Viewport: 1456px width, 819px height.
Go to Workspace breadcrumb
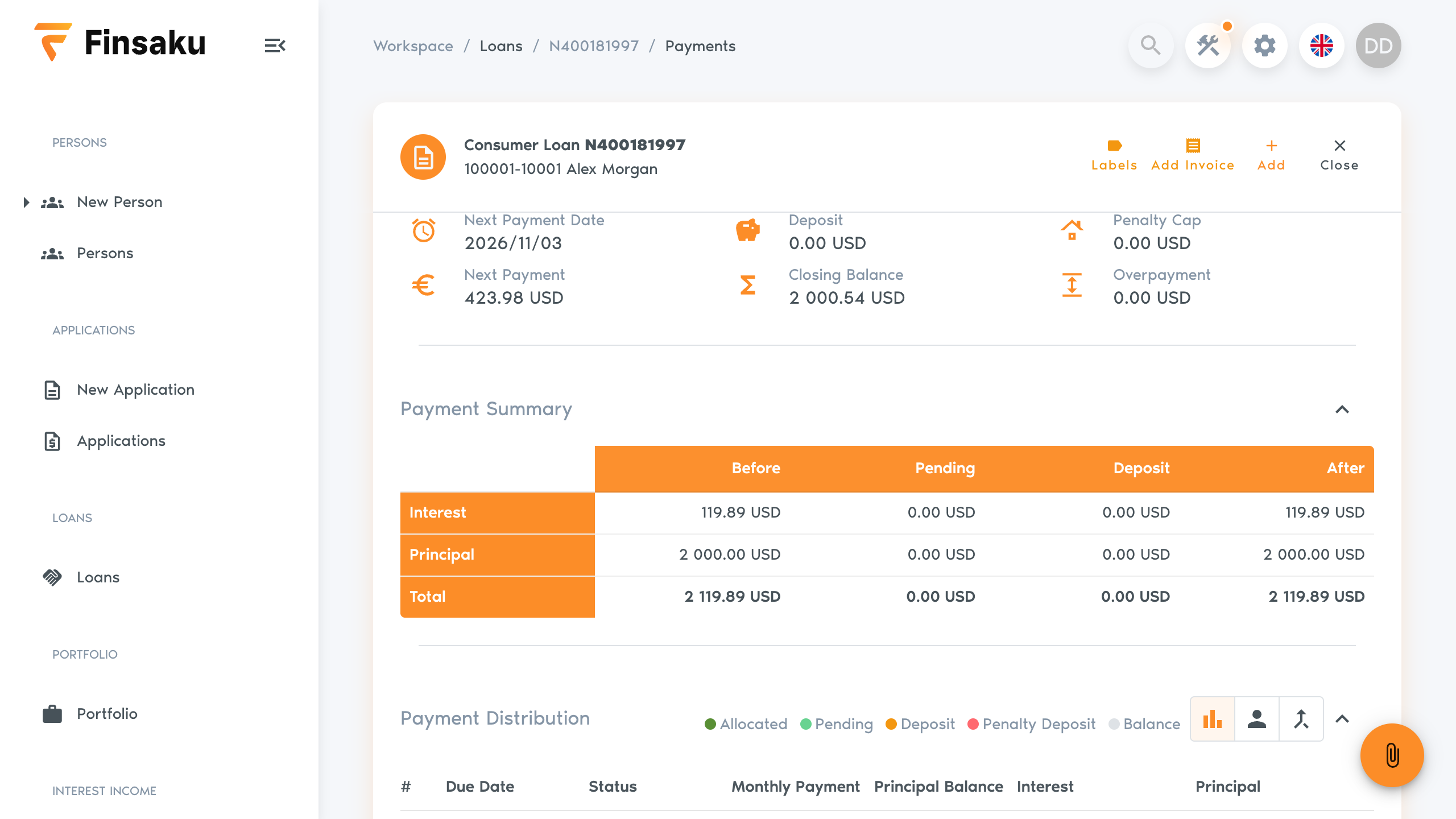point(413,45)
